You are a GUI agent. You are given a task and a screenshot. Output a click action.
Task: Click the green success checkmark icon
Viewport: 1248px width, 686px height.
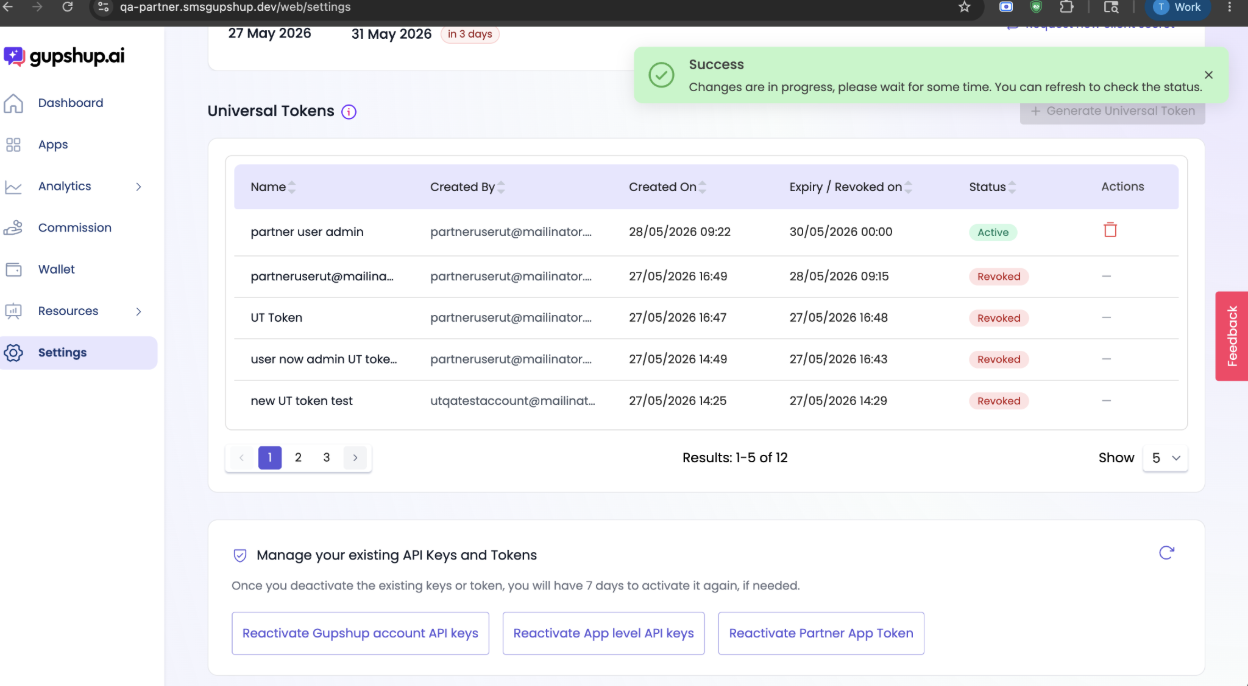click(660, 75)
